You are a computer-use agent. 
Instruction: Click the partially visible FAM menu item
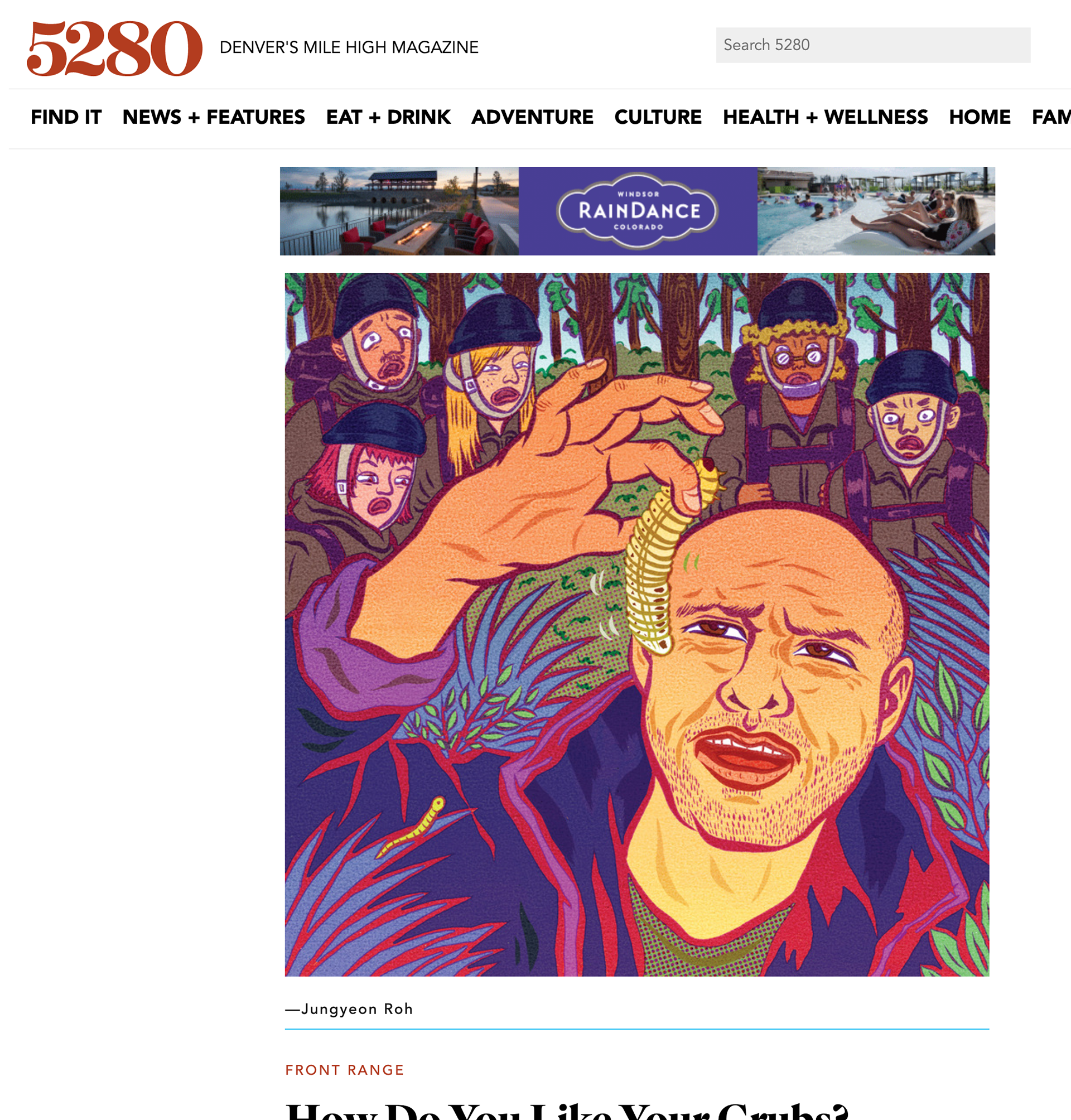[1051, 117]
